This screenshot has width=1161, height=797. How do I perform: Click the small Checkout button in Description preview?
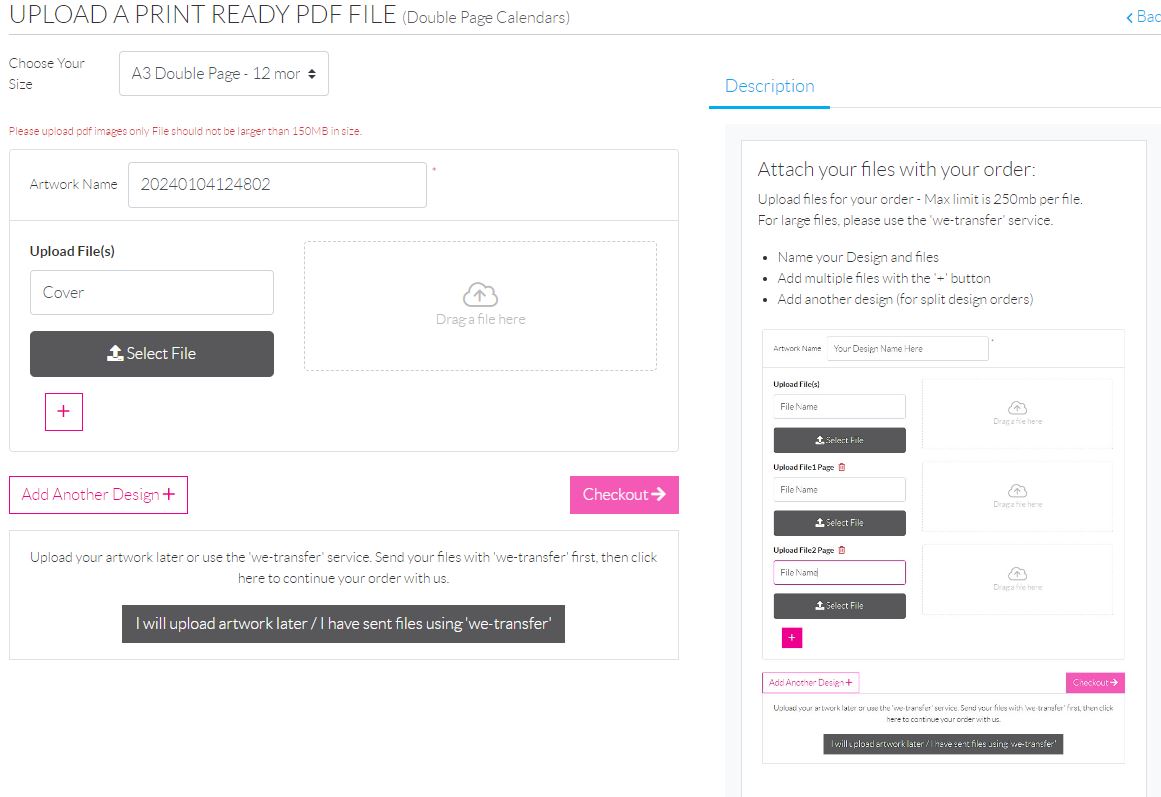[1095, 683]
